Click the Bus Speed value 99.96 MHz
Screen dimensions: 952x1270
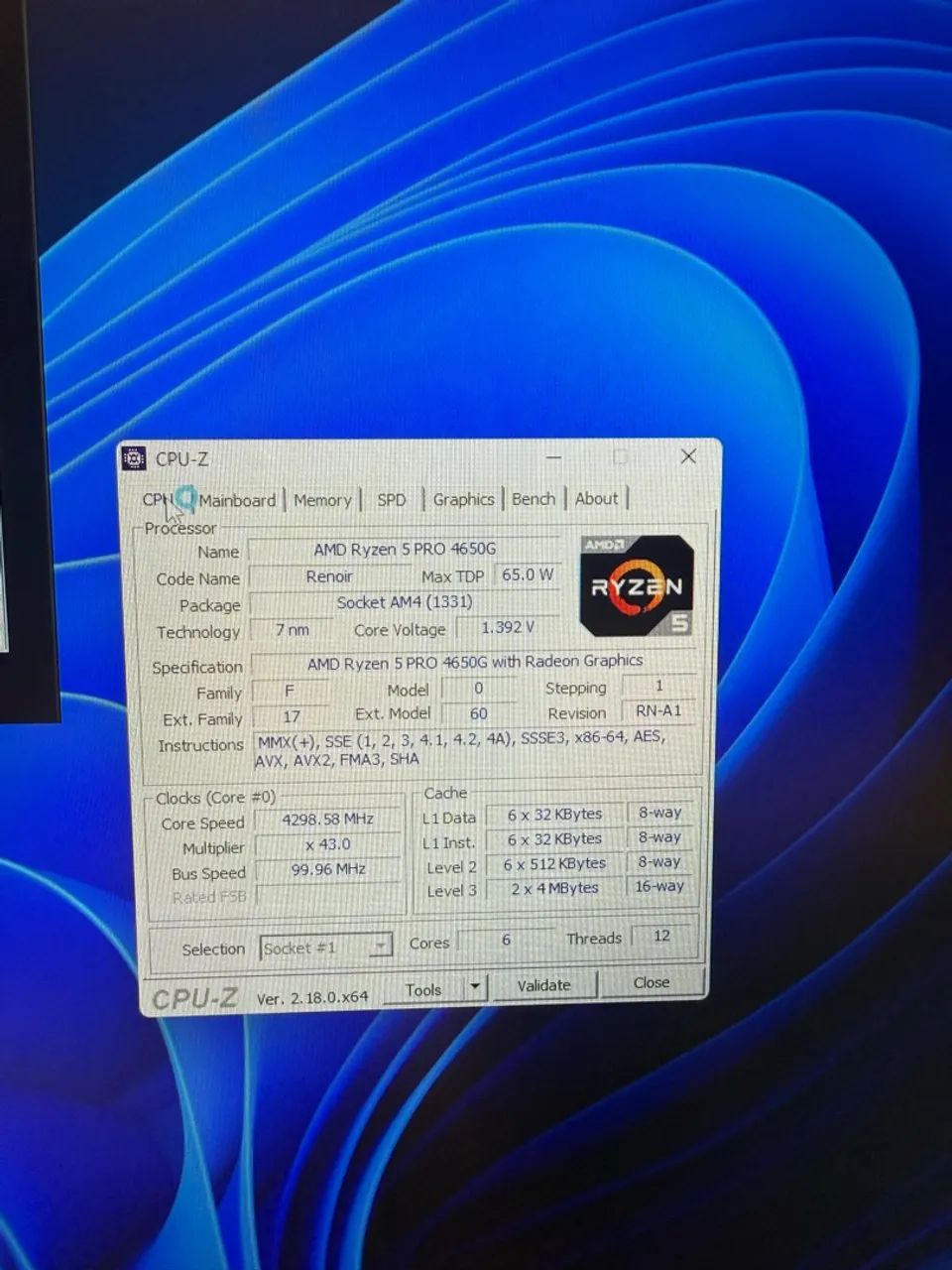pos(327,869)
